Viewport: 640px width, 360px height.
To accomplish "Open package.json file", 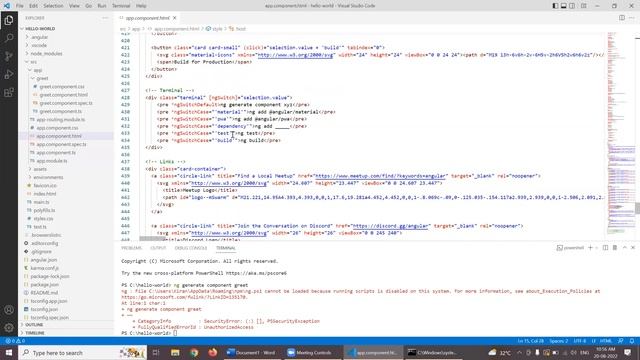I will (44, 284).
